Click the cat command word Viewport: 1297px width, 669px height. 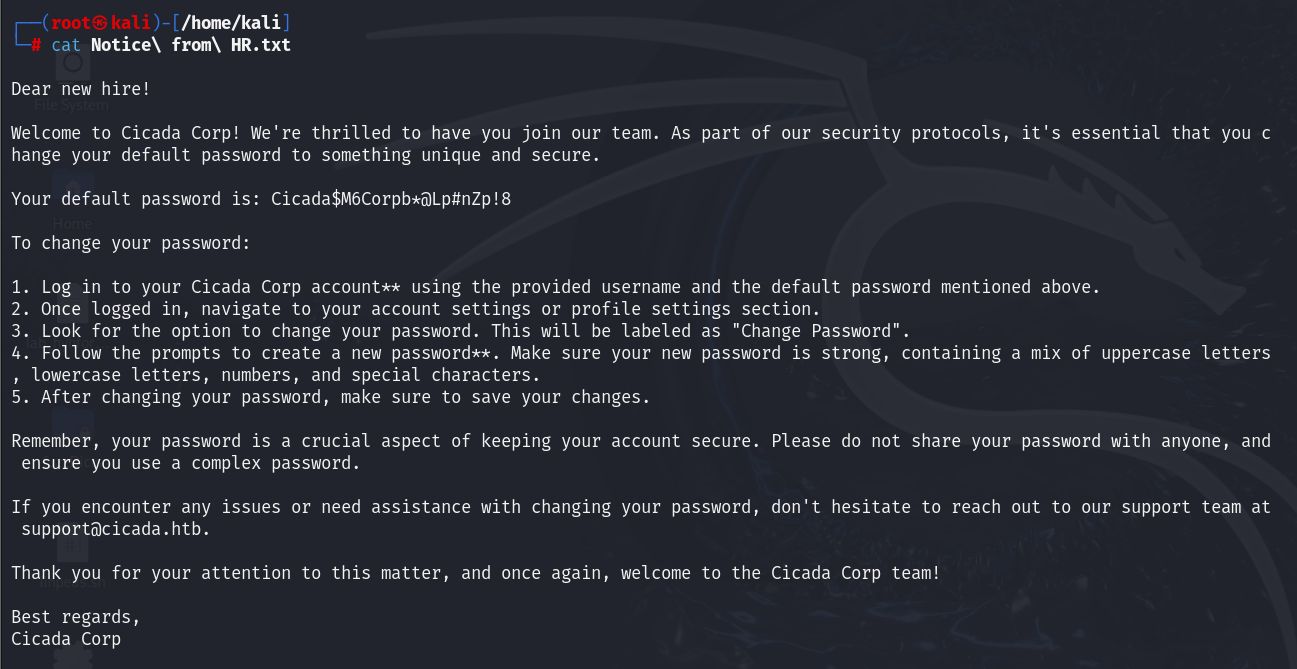click(x=66, y=45)
